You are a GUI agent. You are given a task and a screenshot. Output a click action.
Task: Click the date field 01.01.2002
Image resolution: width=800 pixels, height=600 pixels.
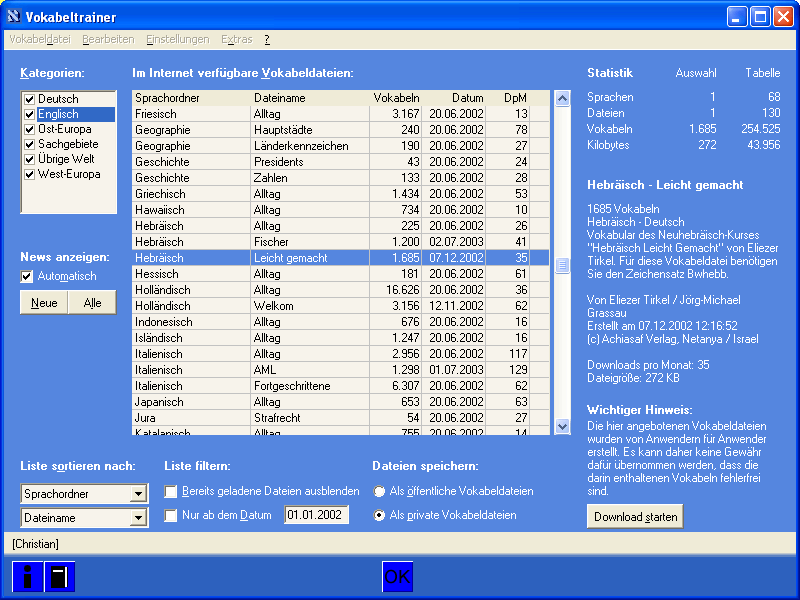tap(316, 515)
